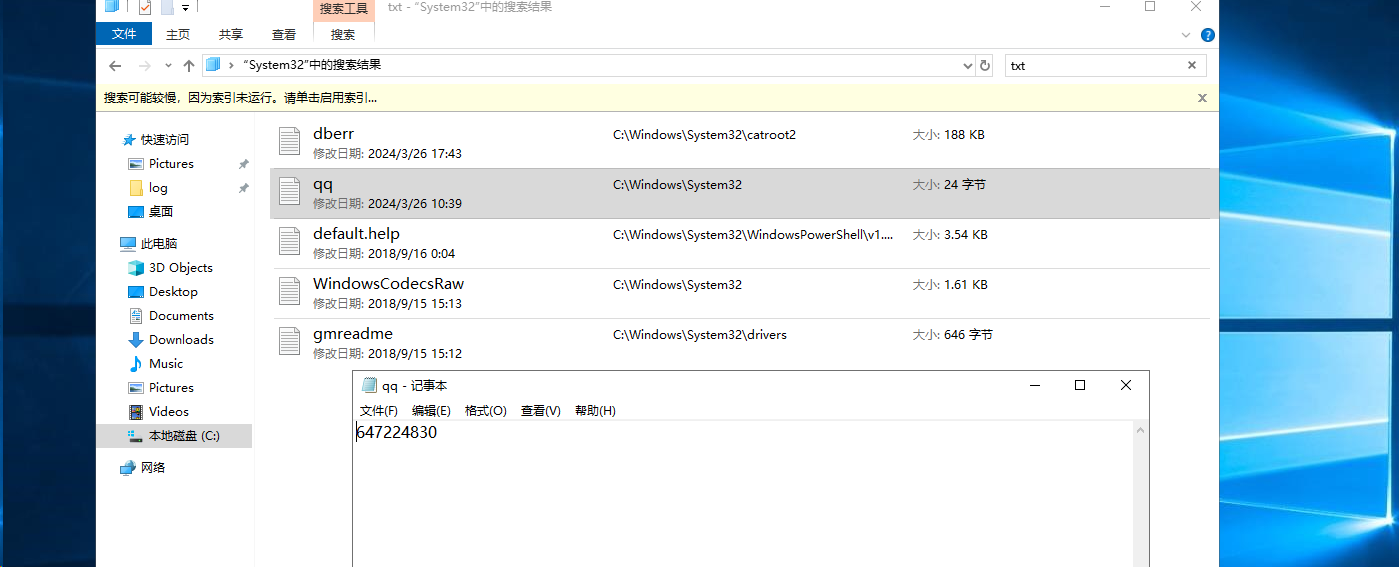Refresh the search results
The image size is (1399, 567).
click(985, 66)
